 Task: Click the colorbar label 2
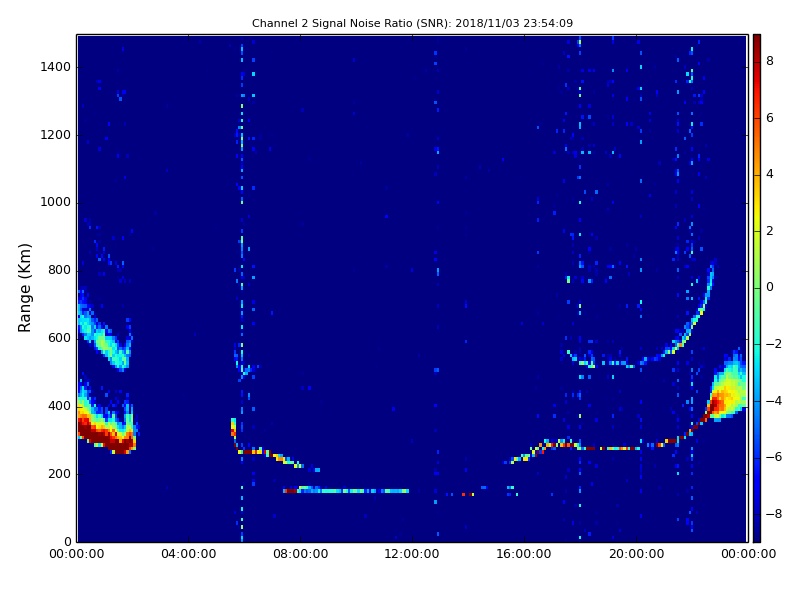pos(770,231)
